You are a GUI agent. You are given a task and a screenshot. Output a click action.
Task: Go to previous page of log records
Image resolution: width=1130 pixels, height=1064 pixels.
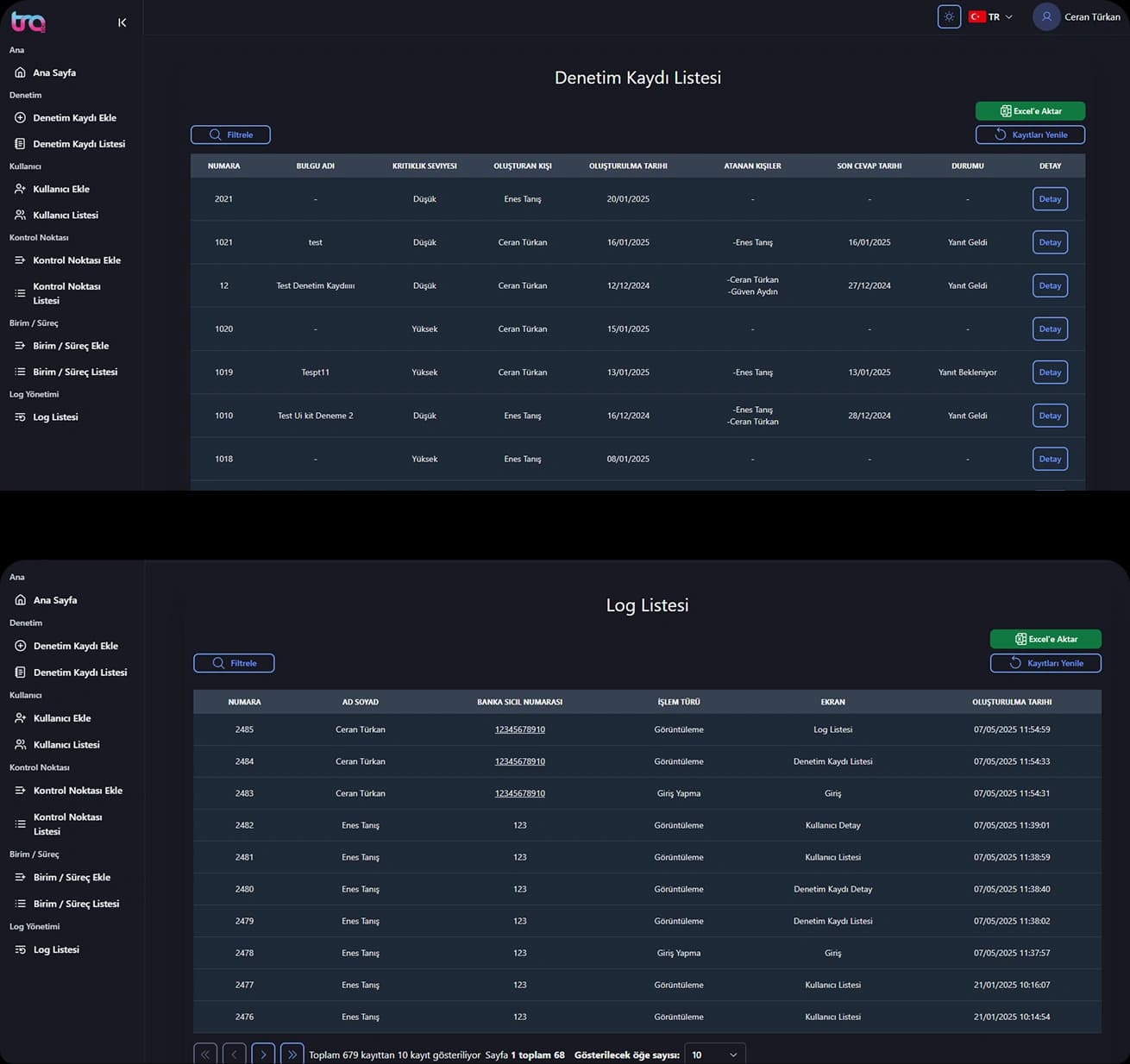click(234, 1054)
